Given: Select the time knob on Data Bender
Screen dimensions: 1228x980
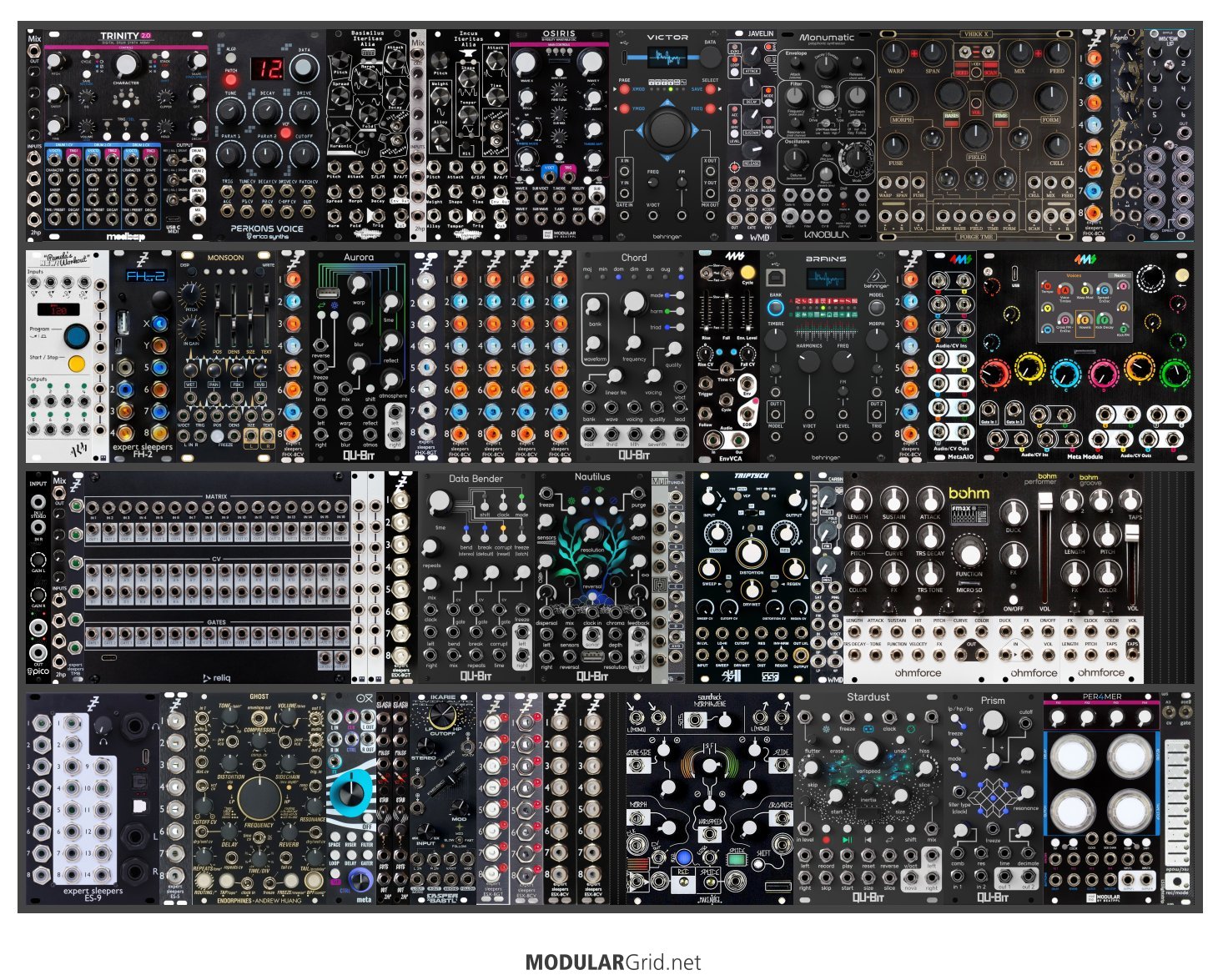Looking at the screenshot, I should pyautogui.click(x=439, y=502).
